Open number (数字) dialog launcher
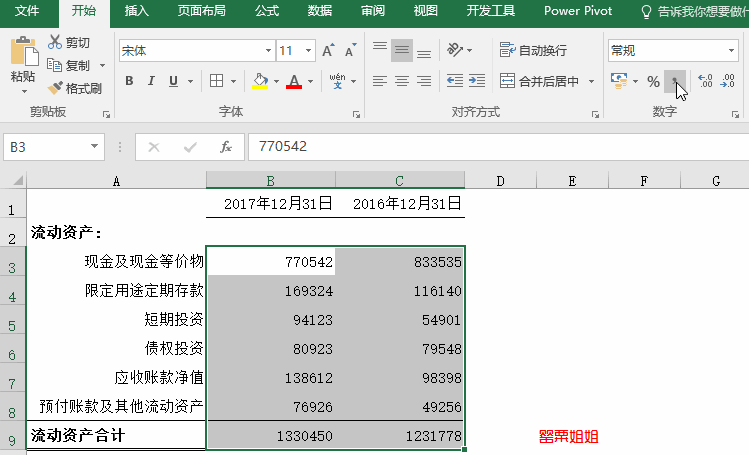749x455 pixels. [x=735, y=115]
